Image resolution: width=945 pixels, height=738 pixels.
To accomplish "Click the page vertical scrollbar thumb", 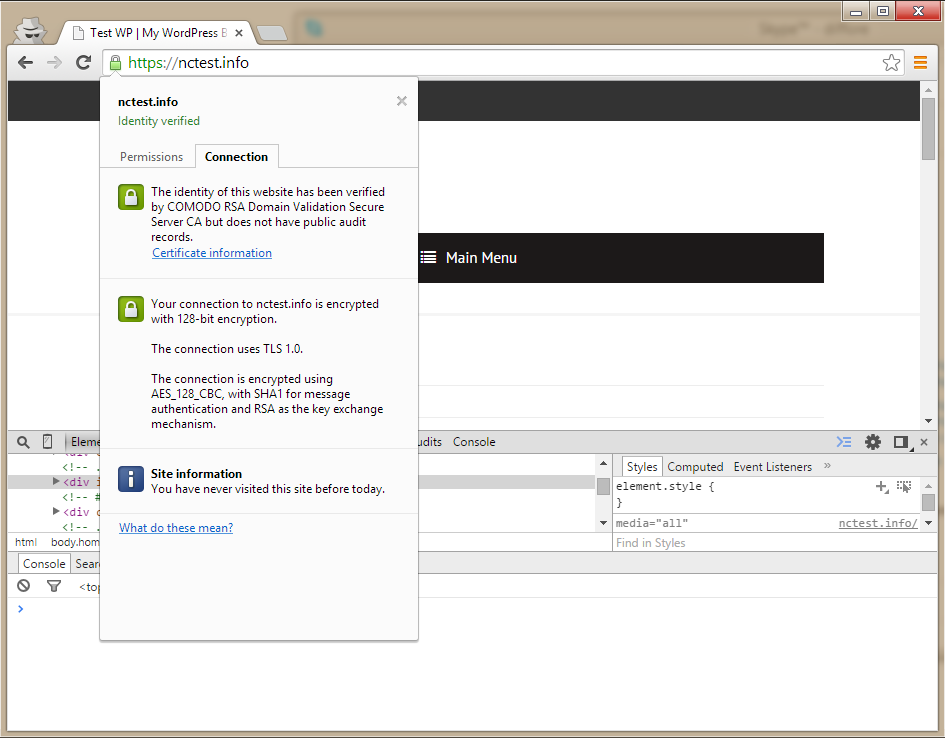I will [x=928, y=129].
